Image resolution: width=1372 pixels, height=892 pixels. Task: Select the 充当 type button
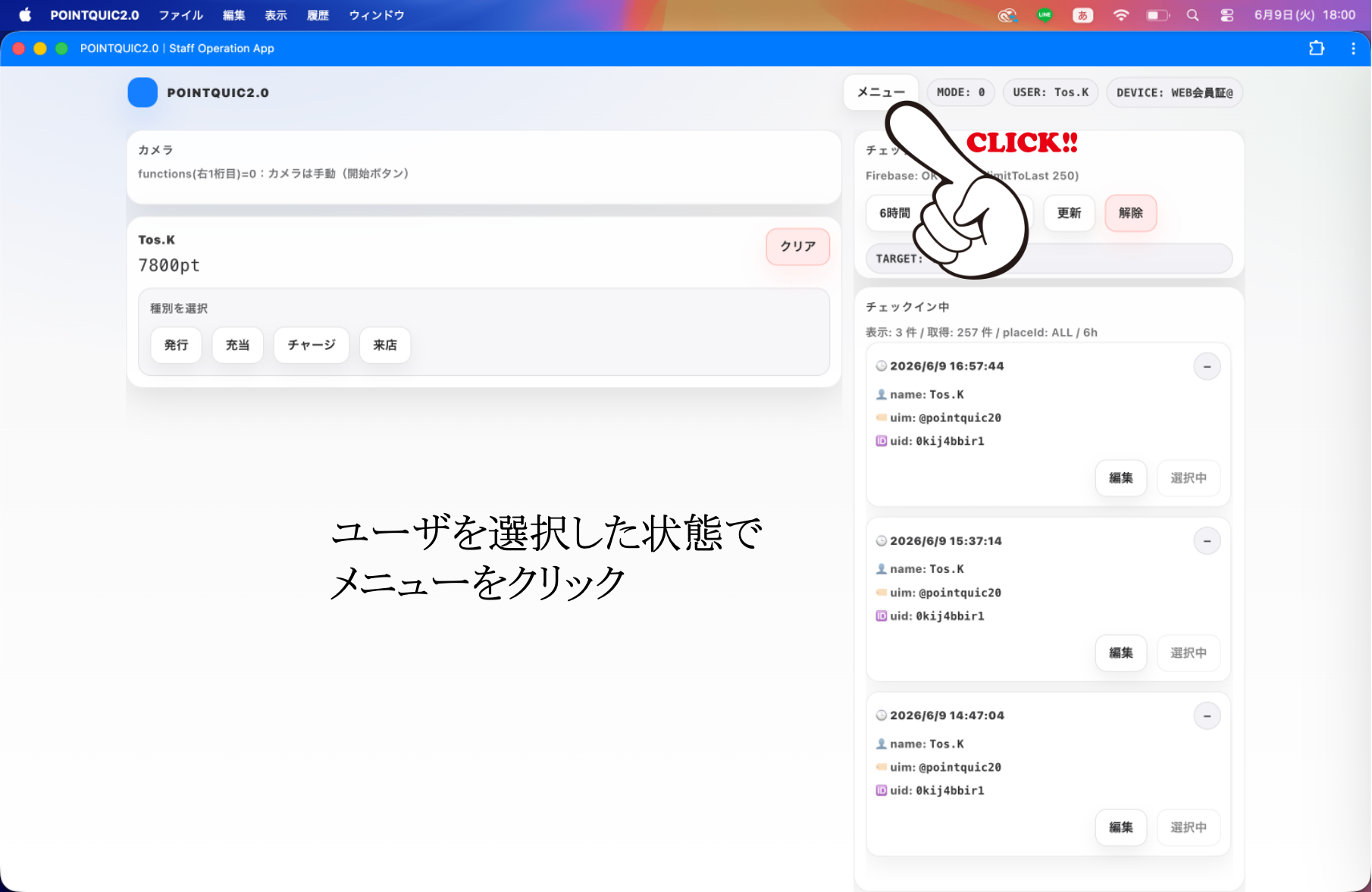point(237,345)
